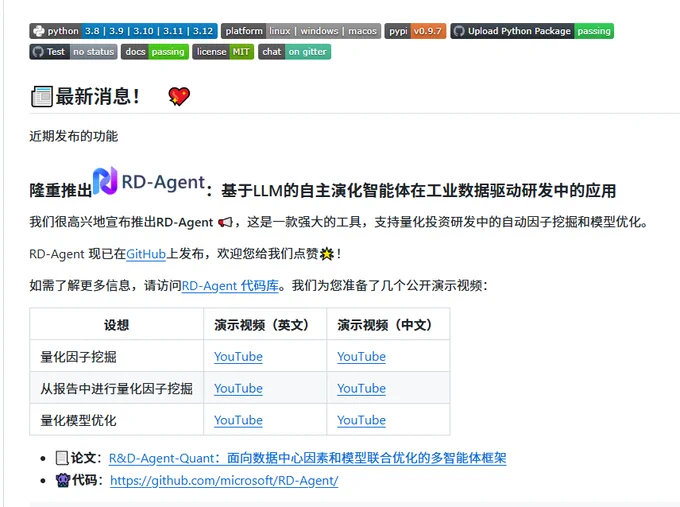Click the newspaper emoji beside 最新消息
The height and width of the screenshot is (507, 680).
point(42,96)
